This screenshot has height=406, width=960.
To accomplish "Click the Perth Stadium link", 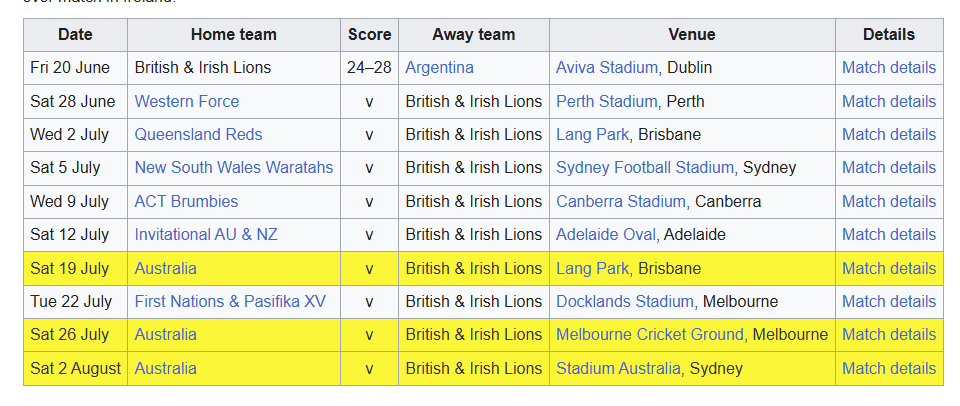I will (606, 101).
